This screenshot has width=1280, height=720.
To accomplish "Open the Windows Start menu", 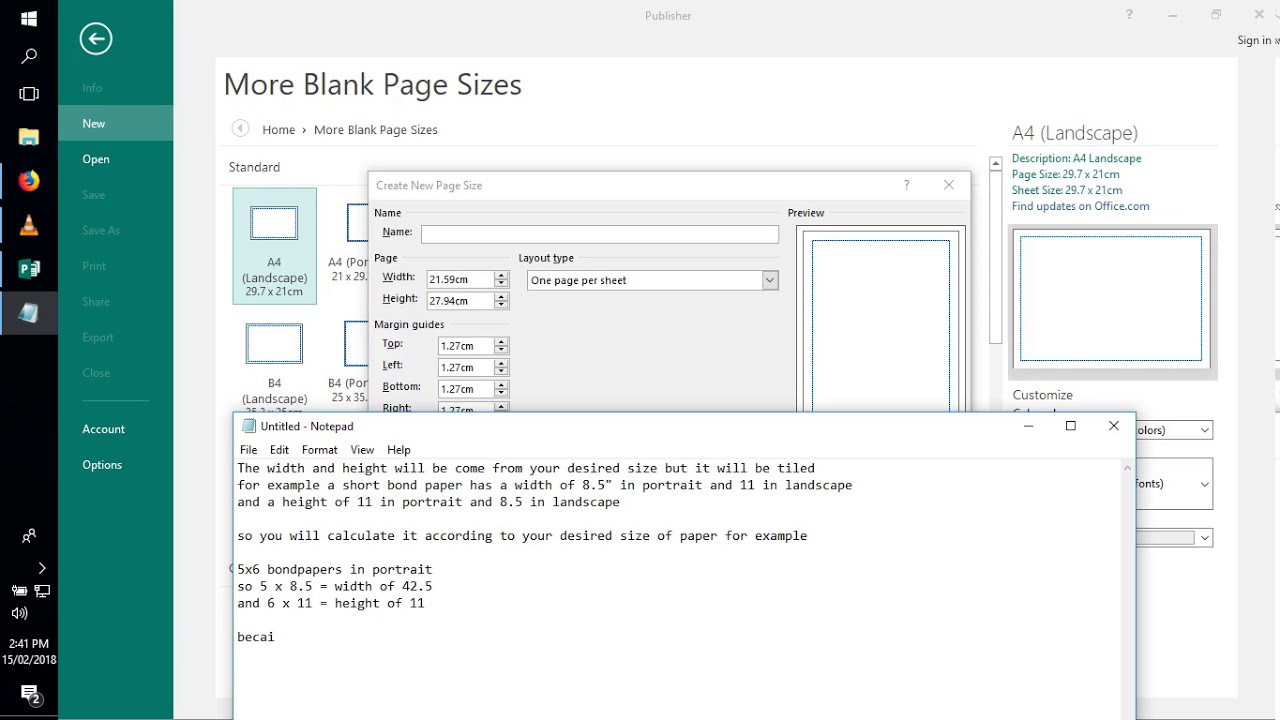I will tap(29, 18).
